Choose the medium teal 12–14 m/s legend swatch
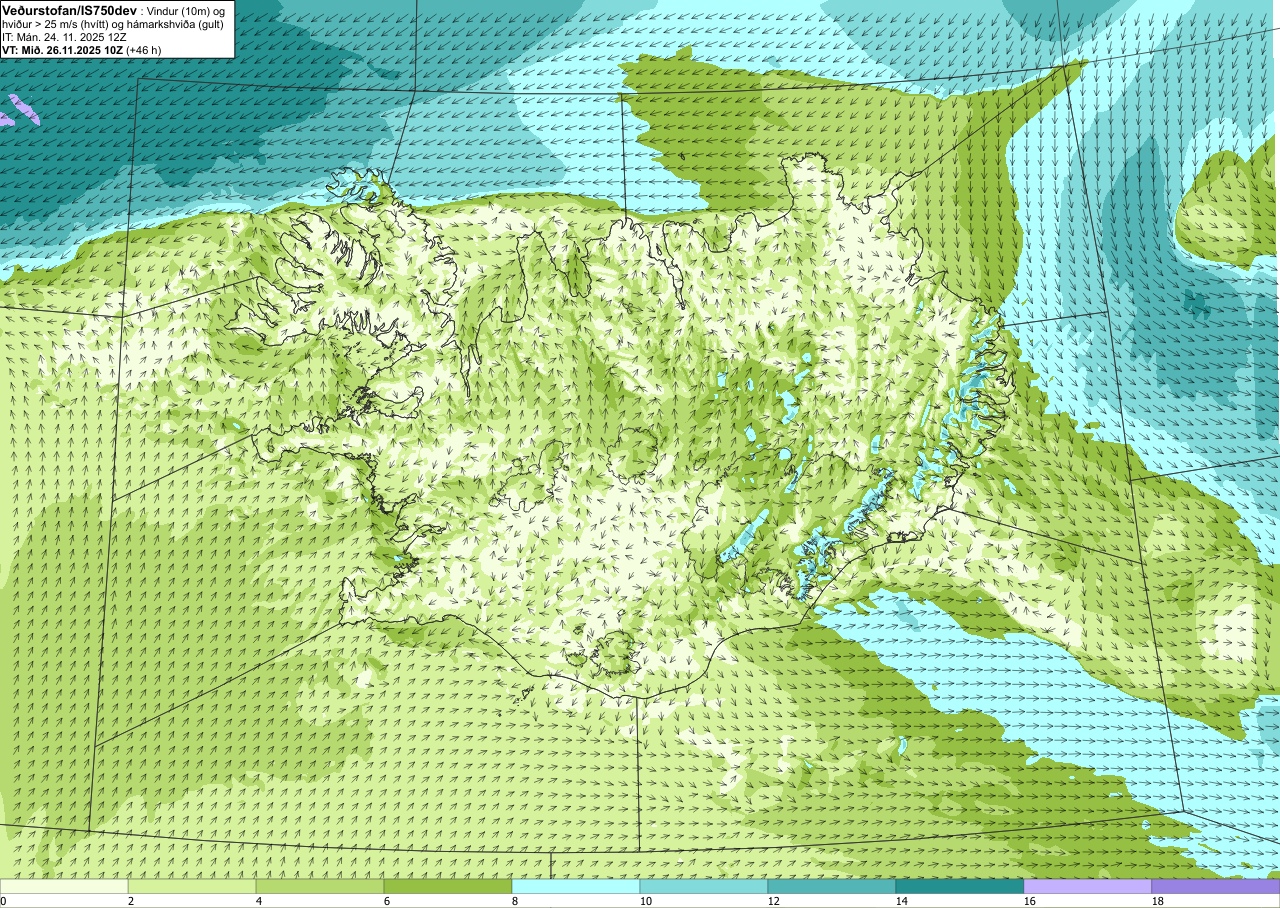Viewport: 1280px width, 908px height. coord(832,886)
